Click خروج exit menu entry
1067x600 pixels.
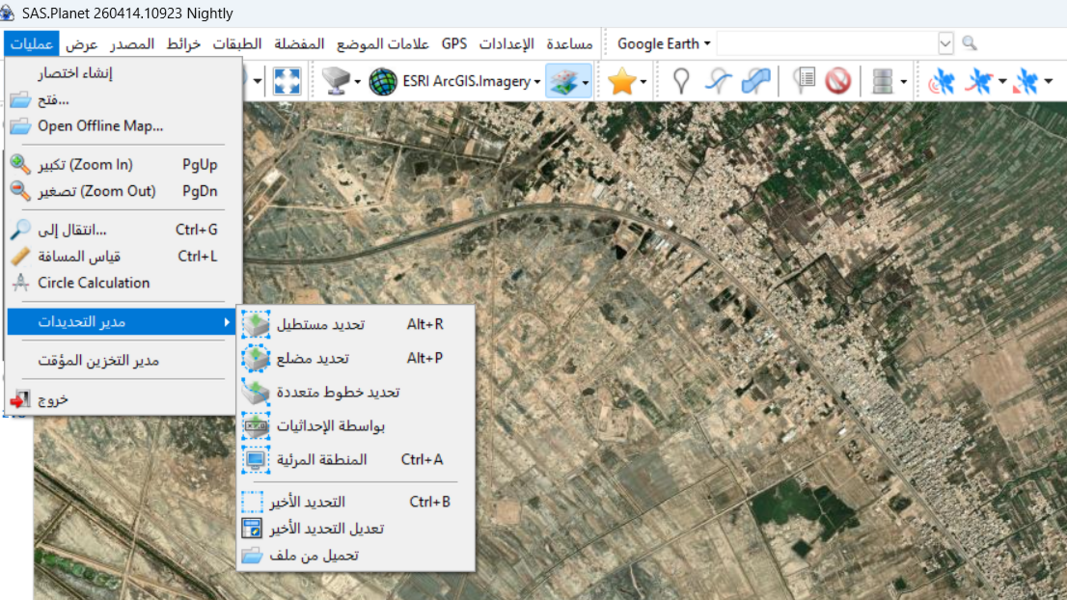tap(53, 399)
